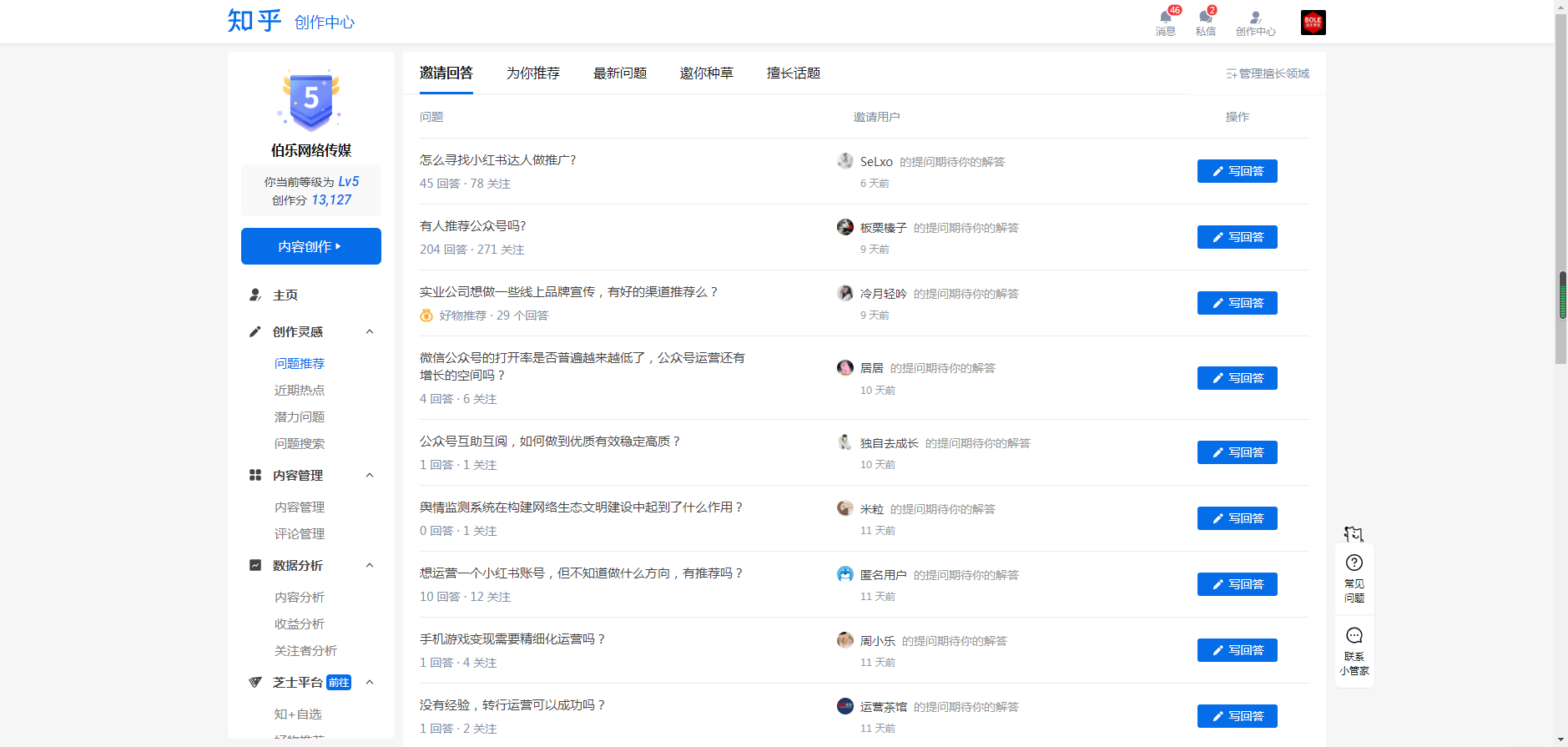Click the 管理擅长领域 settings icon
Screen dimensions: 1568x747
pos(1232,73)
